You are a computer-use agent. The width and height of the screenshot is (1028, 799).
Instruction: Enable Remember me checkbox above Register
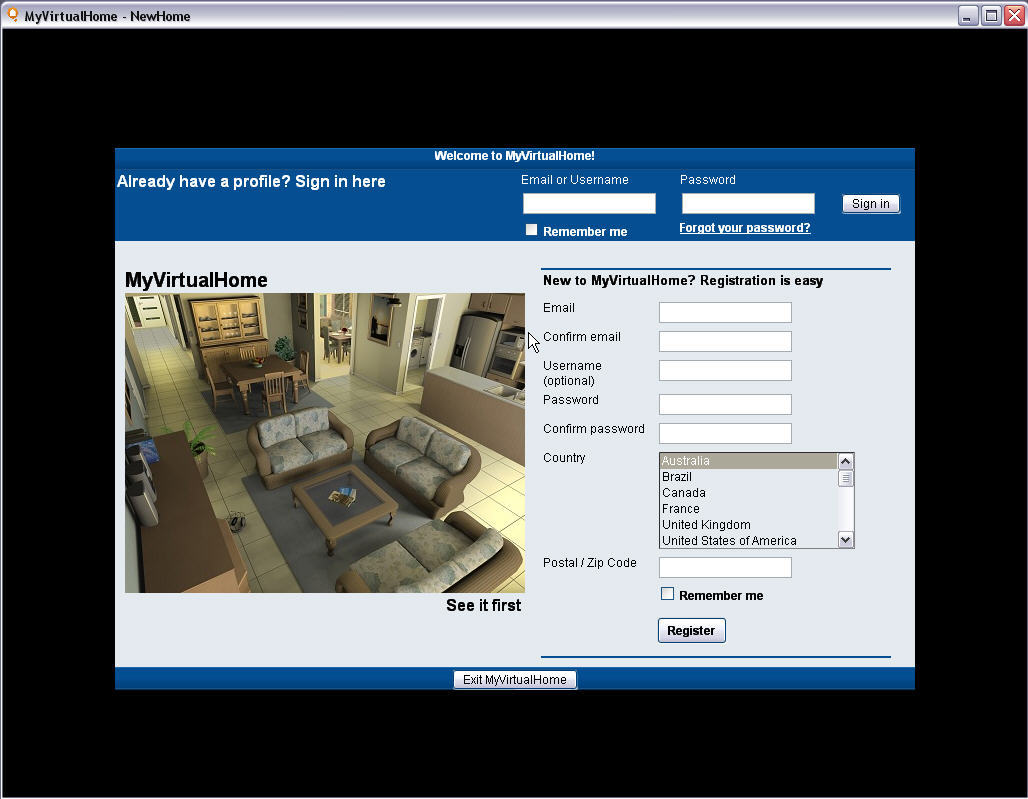(x=668, y=594)
